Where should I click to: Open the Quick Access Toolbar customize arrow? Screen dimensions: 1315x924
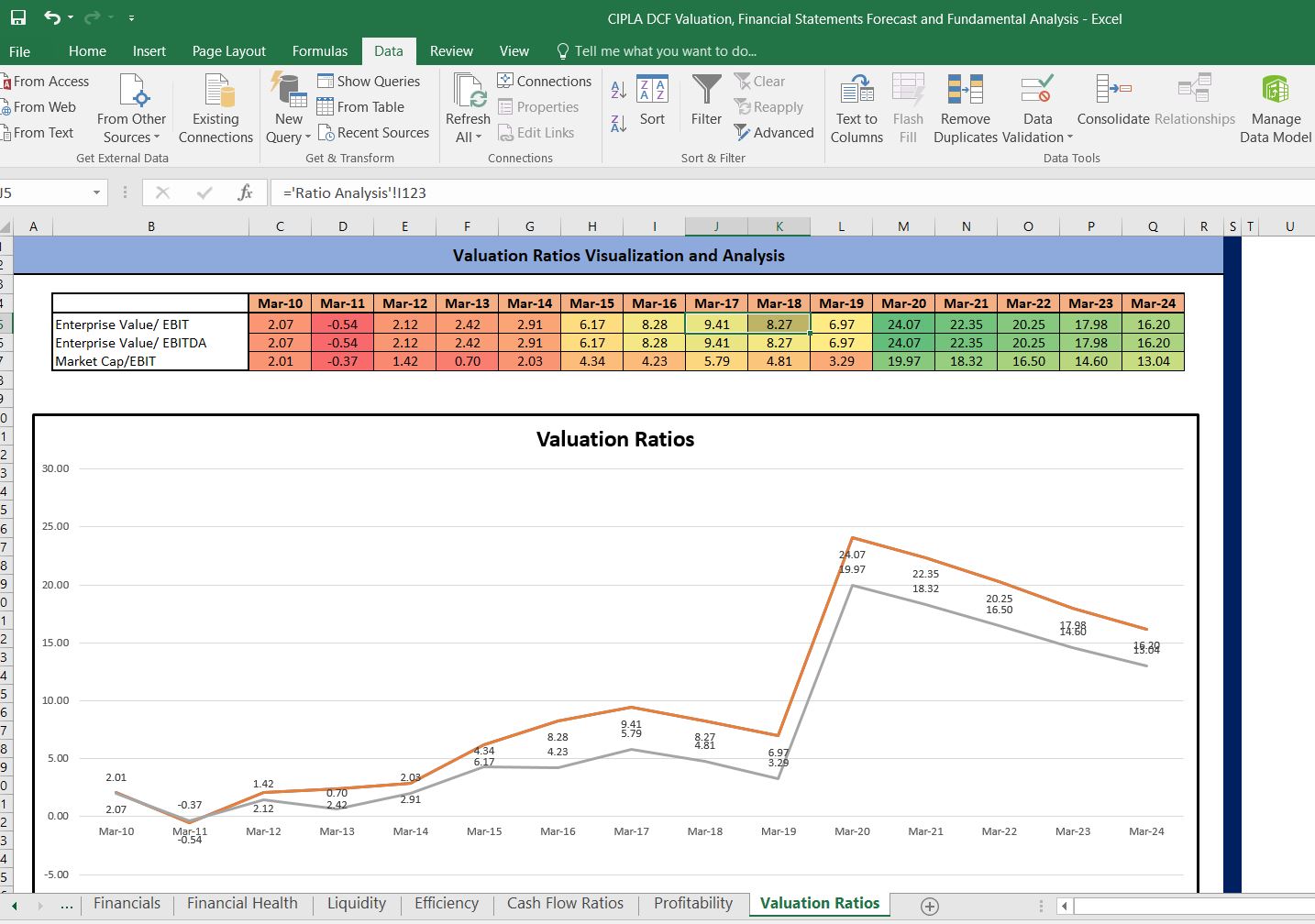pyautogui.click(x=132, y=18)
